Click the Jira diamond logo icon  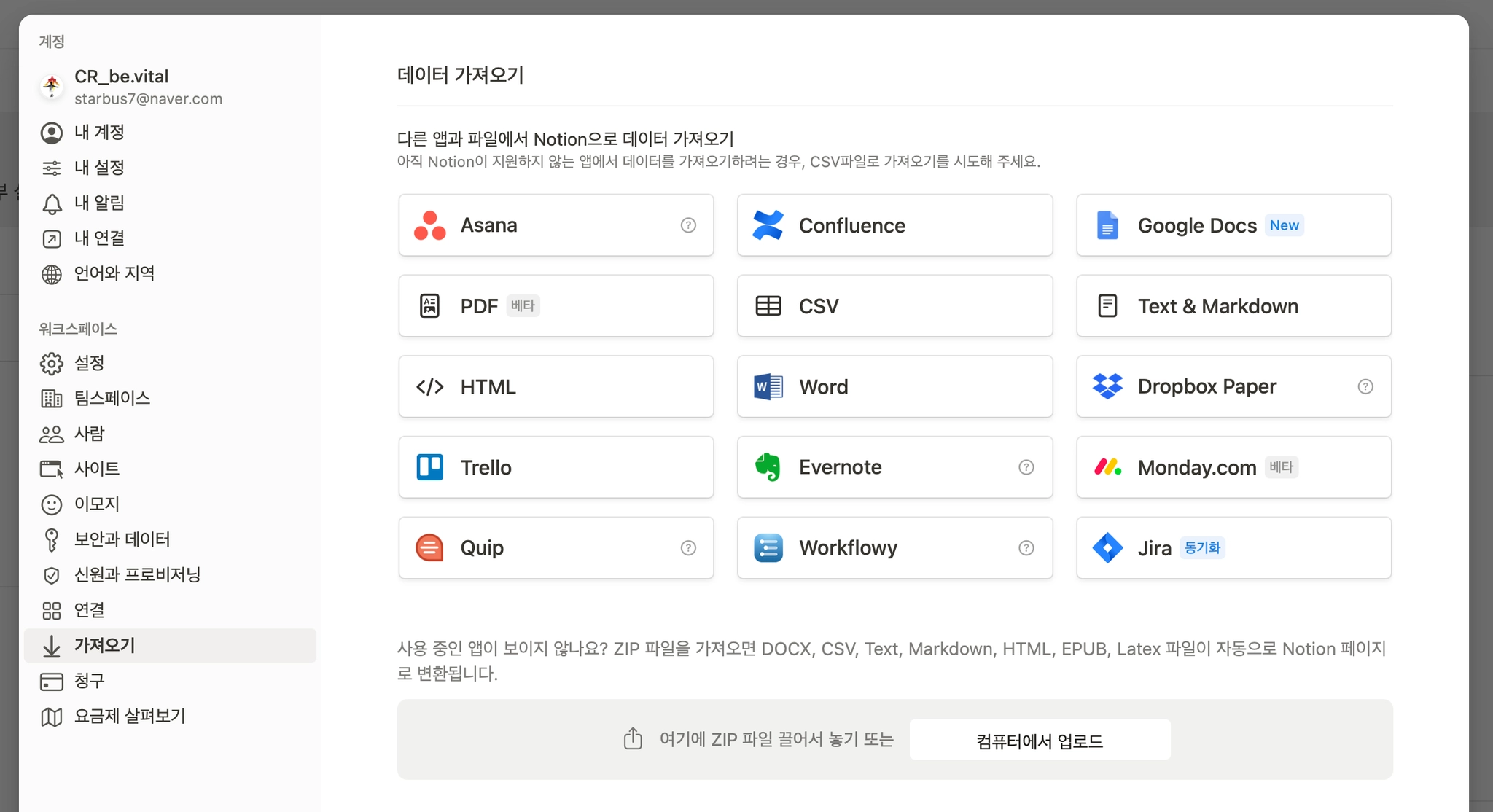click(1107, 548)
